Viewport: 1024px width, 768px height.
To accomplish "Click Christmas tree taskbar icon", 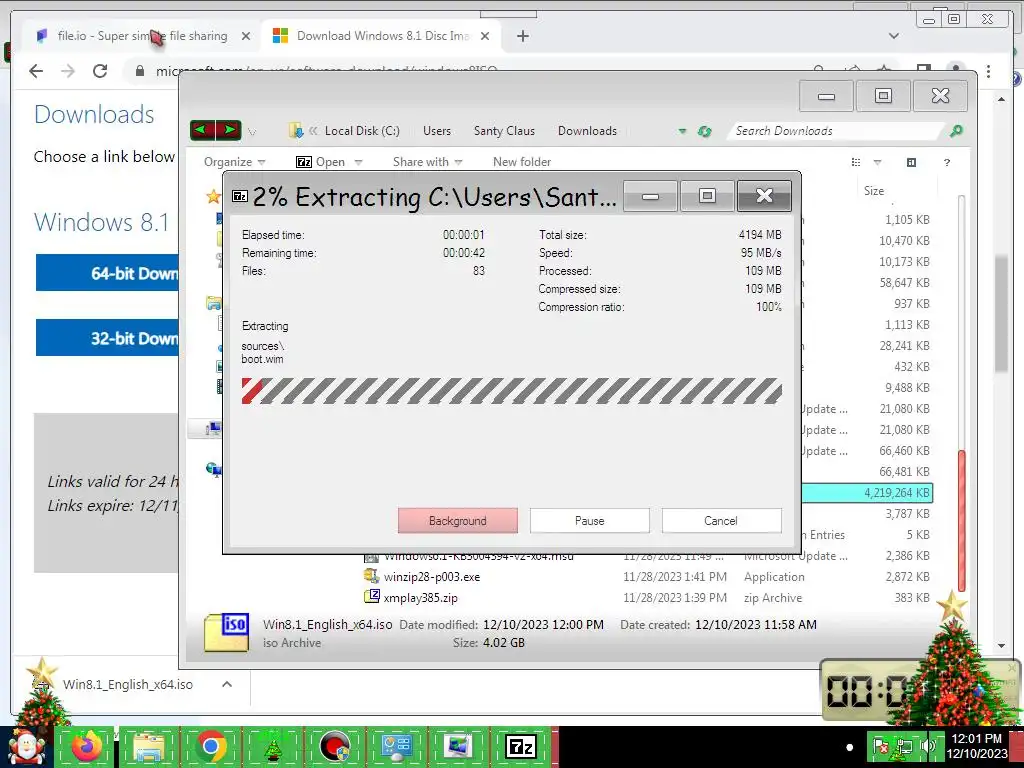I will point(273,747).
